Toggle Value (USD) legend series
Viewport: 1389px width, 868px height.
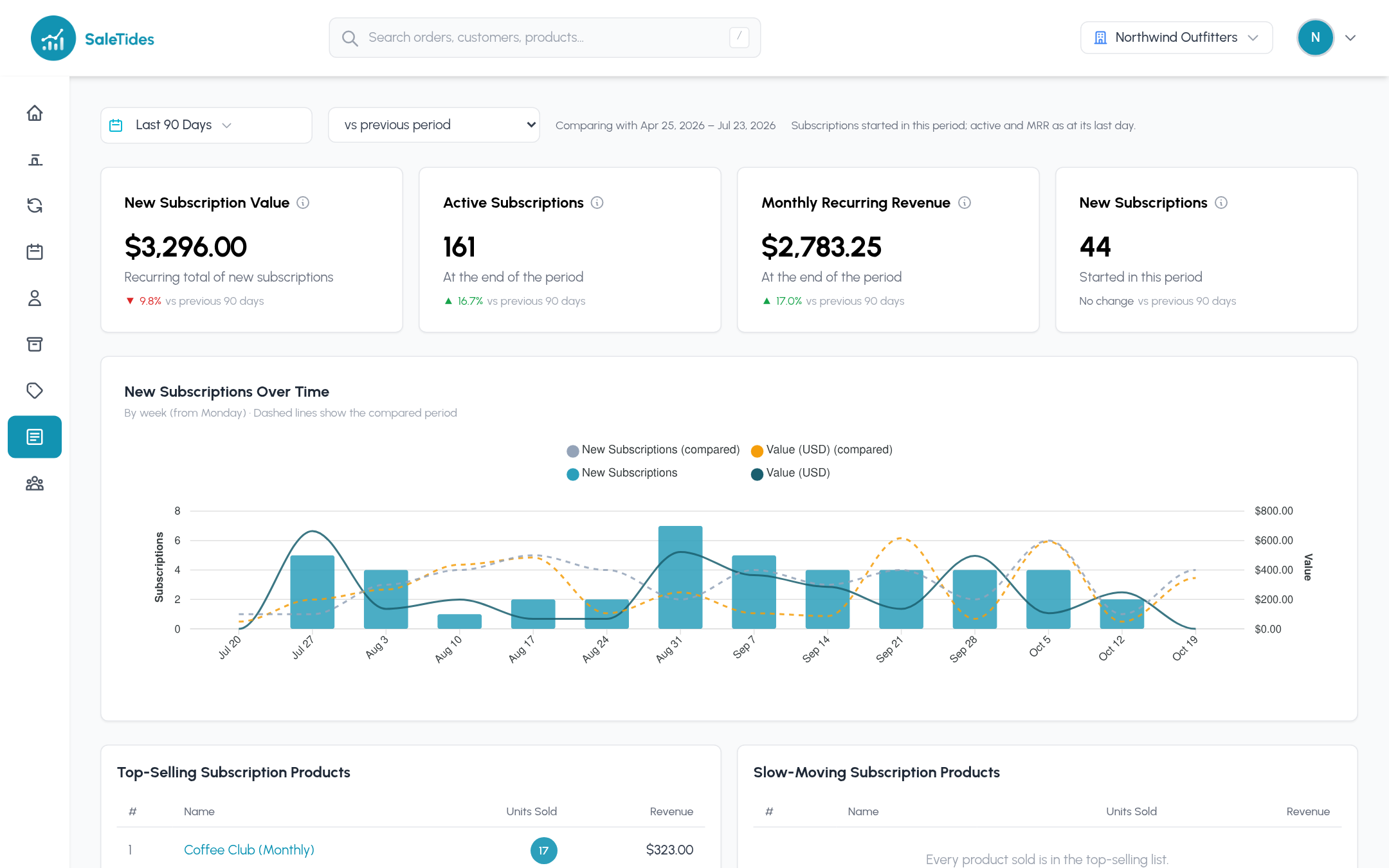790,473
